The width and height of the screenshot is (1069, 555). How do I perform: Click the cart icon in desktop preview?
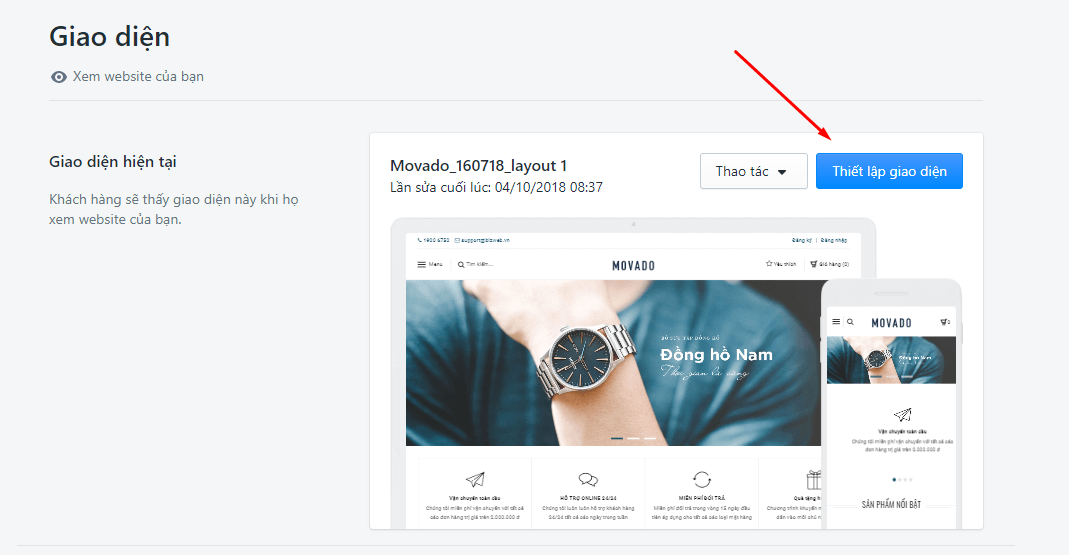tap(813, 264)
